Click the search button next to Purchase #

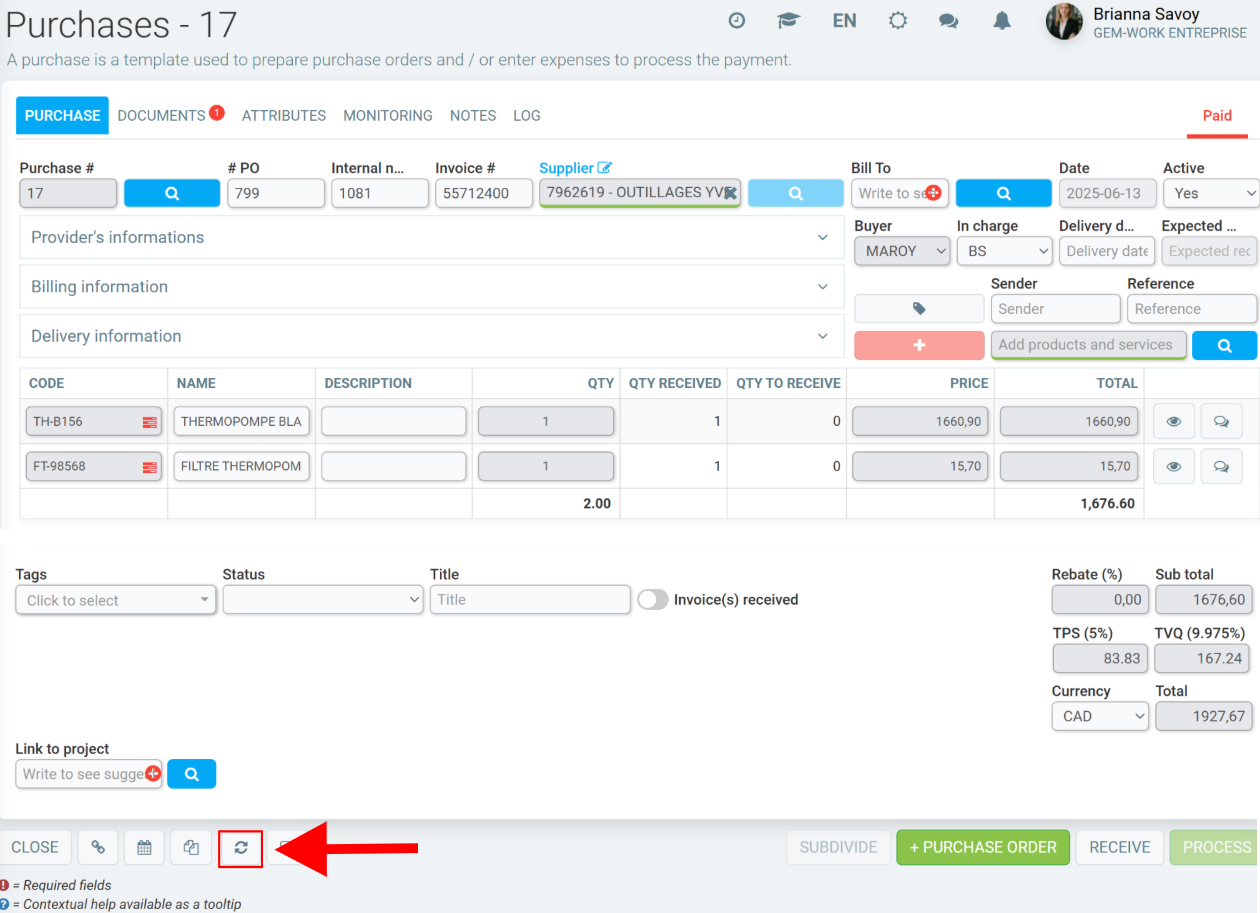tap(172, 193)
